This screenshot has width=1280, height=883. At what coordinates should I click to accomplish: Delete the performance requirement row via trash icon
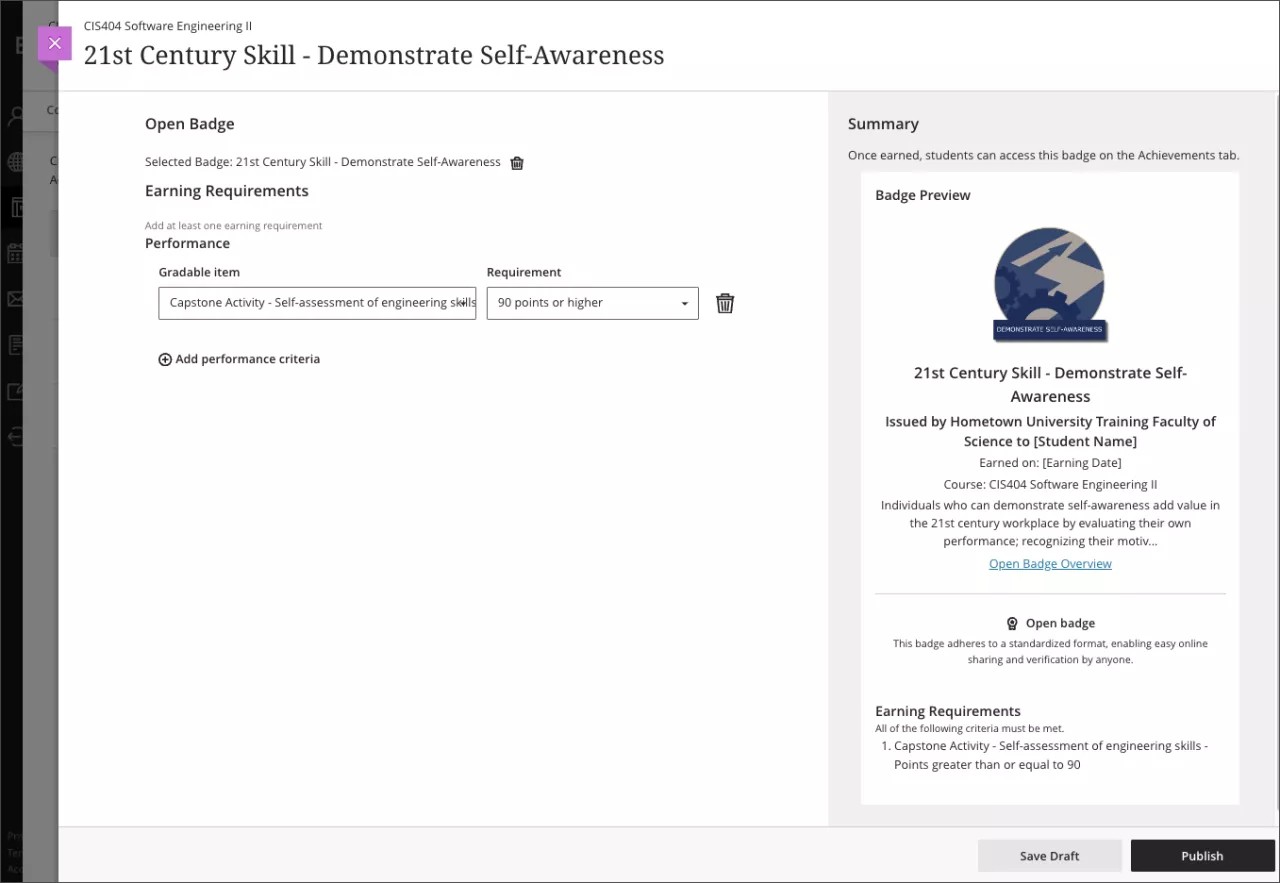pos(725,302)
